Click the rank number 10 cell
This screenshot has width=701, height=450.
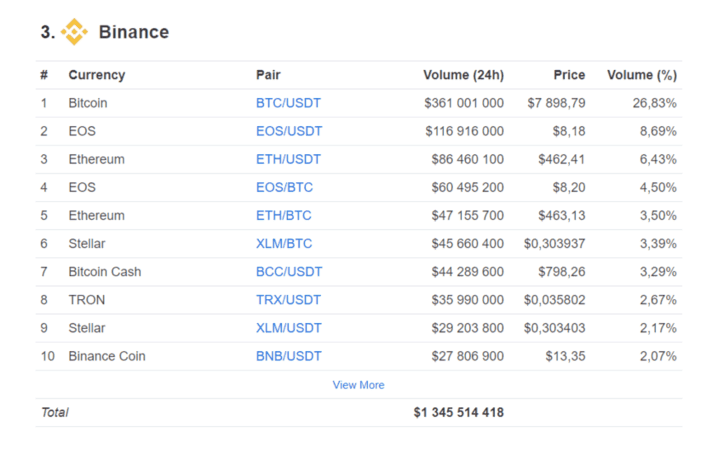coord(47,356)
